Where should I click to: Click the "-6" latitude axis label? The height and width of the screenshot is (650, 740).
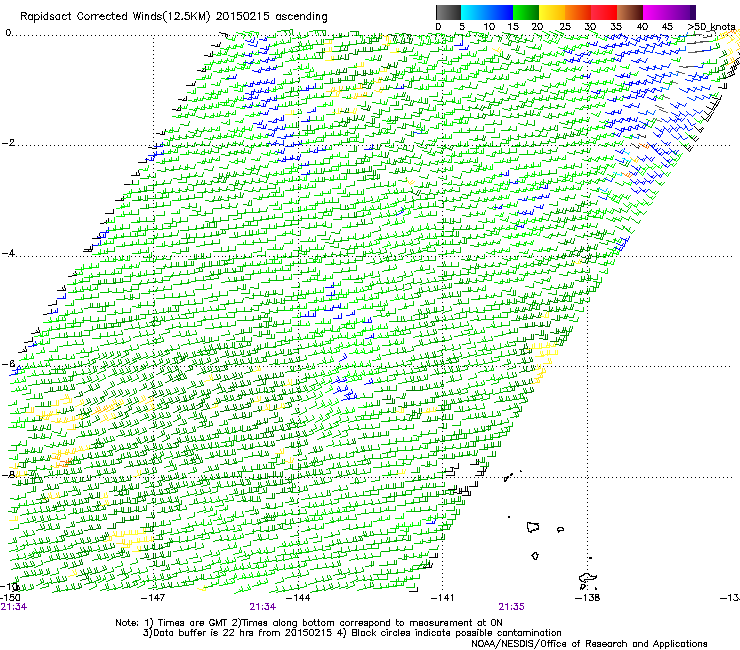8,364
